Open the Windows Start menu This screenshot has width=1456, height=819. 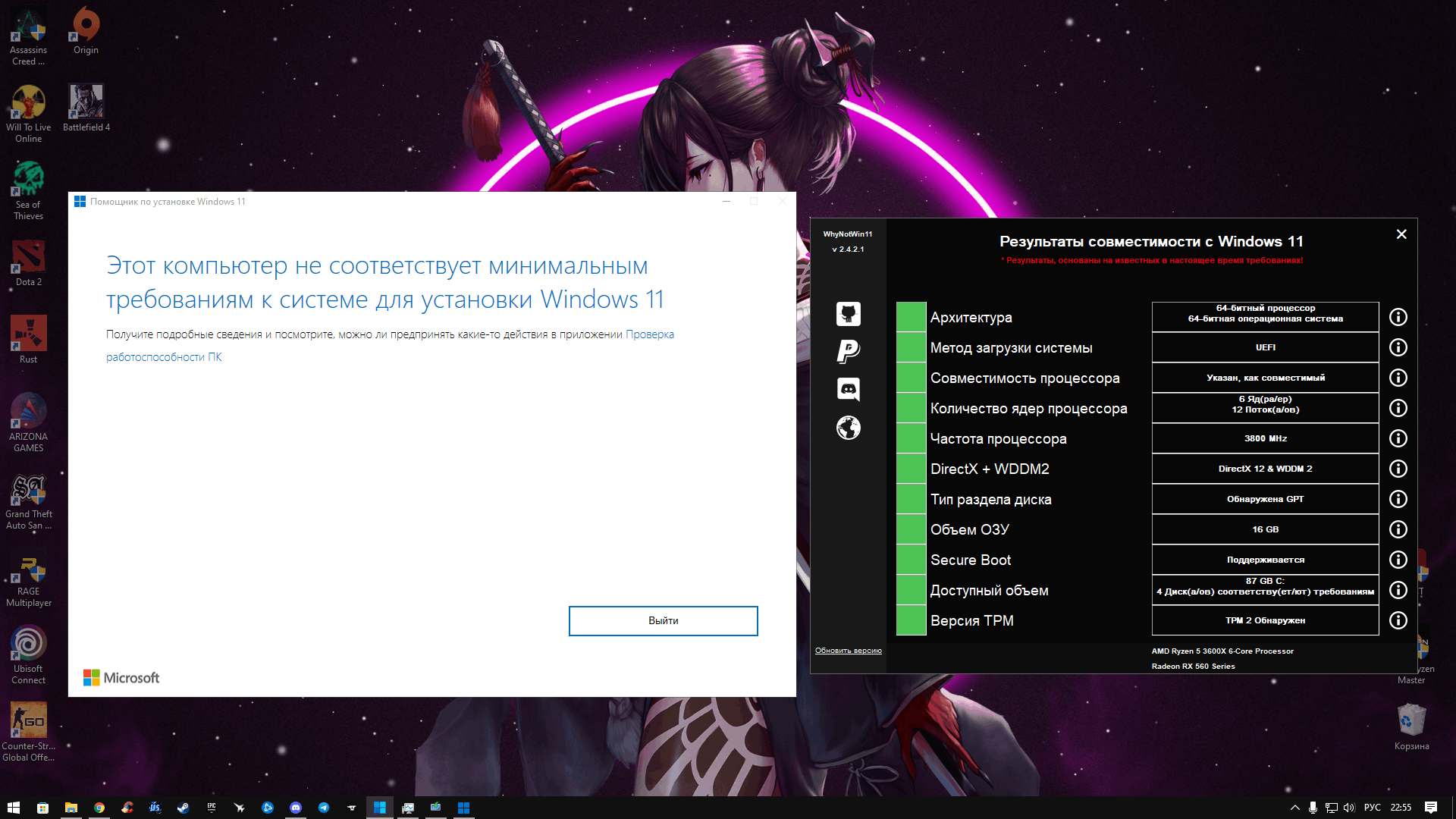coord(13,808)
